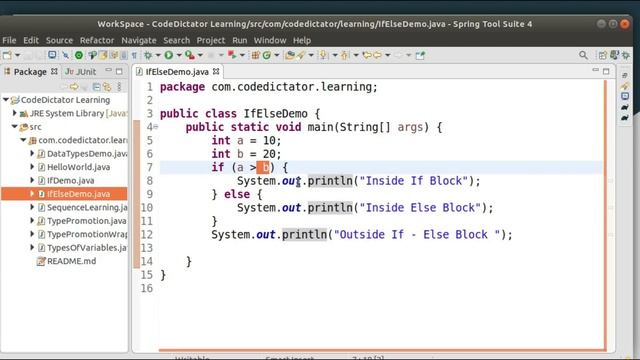Click the New file wizard icon
The height and width of the screenshot is (360, 640).
point(7,55)
